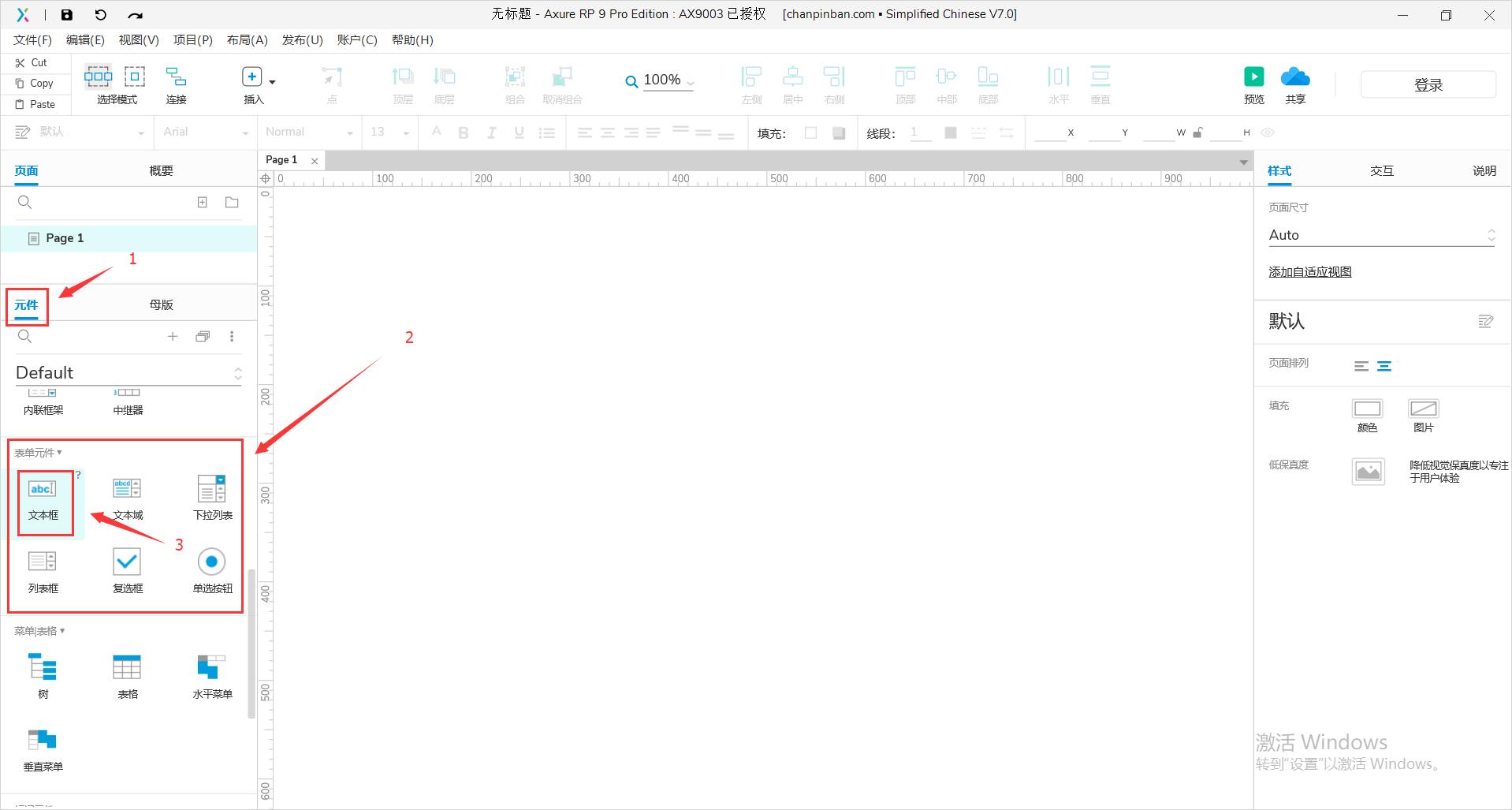This screenshot has width=1512, height=810.
Task: Open the page fill 图片 option
Action: click(1424, 409)
